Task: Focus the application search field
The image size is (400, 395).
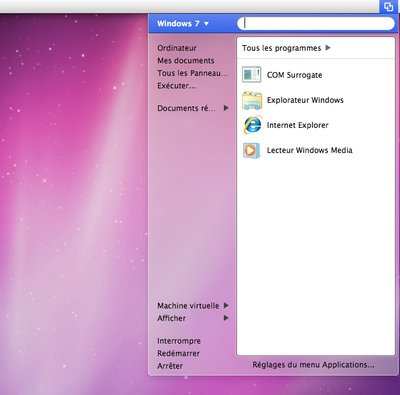Action: [316, 24]
